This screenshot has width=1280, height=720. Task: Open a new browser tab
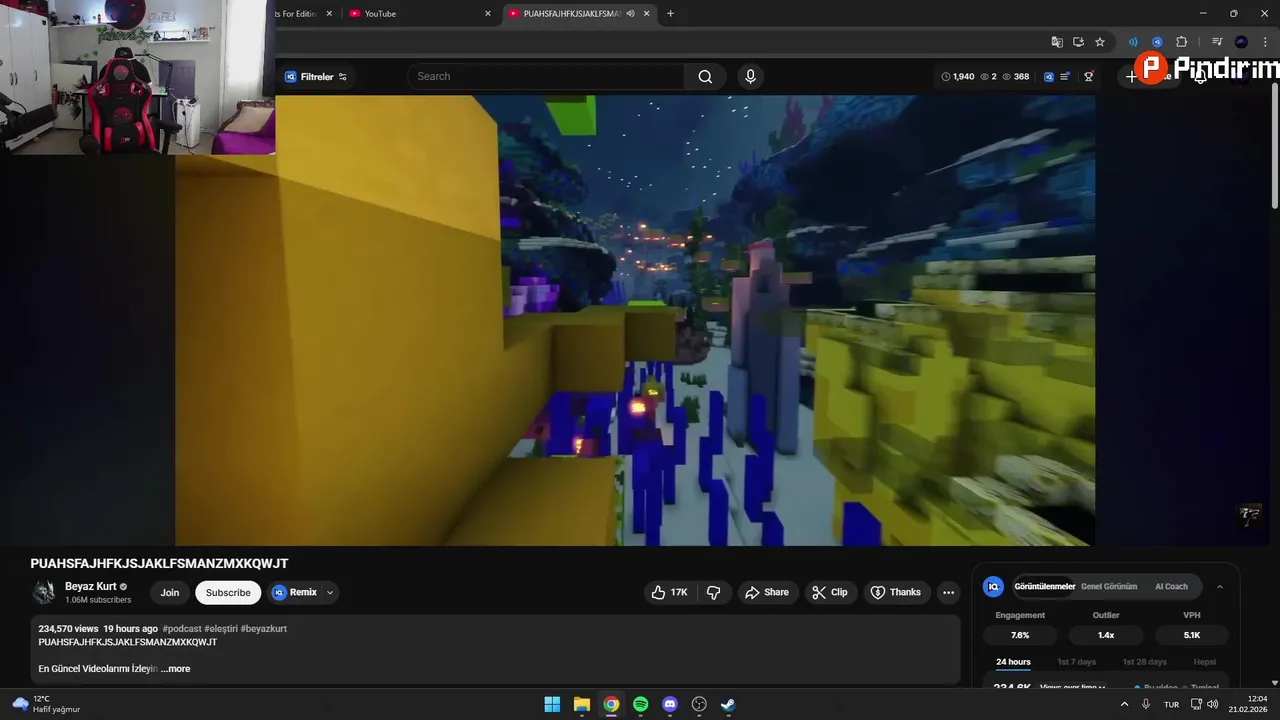coord(670,14)
